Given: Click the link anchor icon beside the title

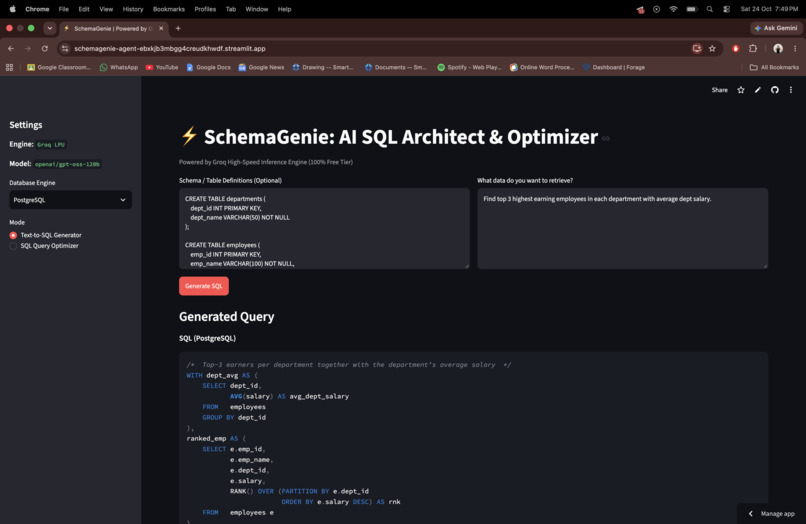Looking at the screenshot, I should pos(606,138).
